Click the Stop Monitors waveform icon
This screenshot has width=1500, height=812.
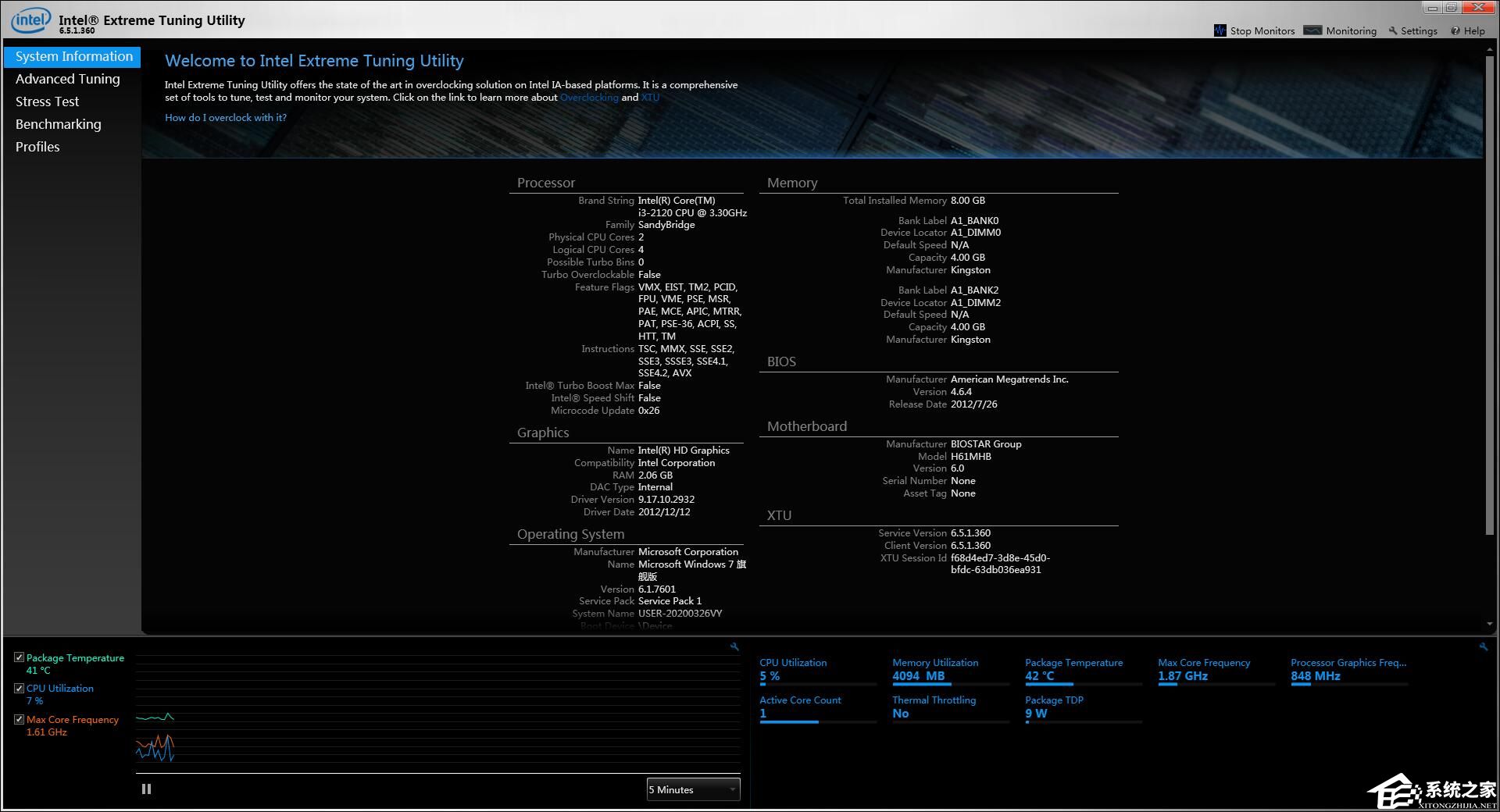click(x=1220, y=30)
